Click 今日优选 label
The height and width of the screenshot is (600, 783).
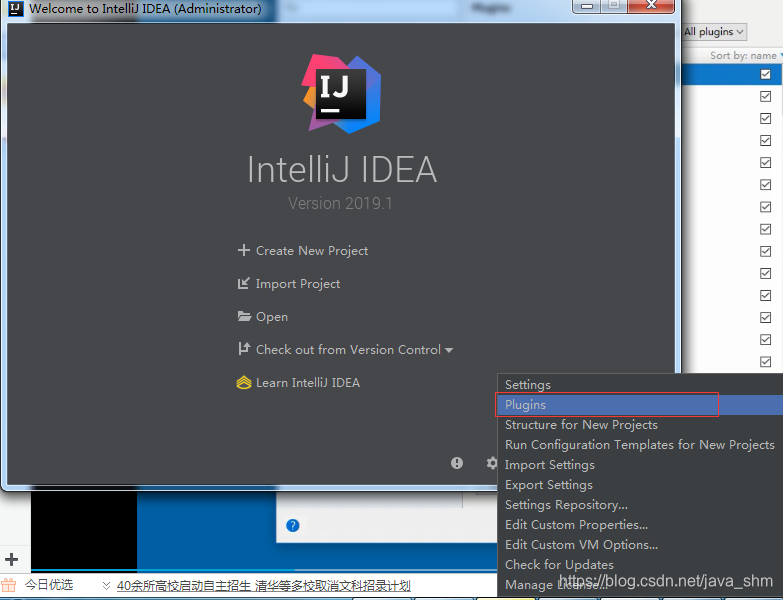(49, 585)
